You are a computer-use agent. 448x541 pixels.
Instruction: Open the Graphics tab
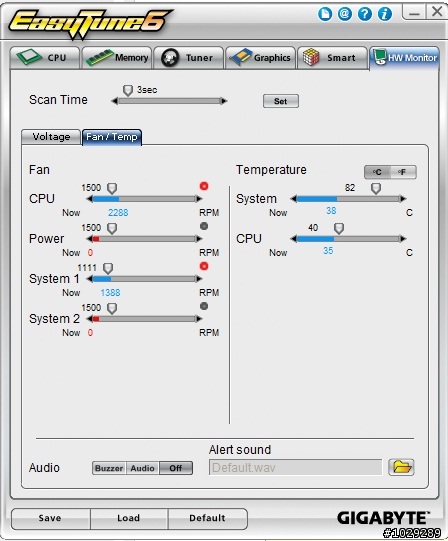pos(261,58)
